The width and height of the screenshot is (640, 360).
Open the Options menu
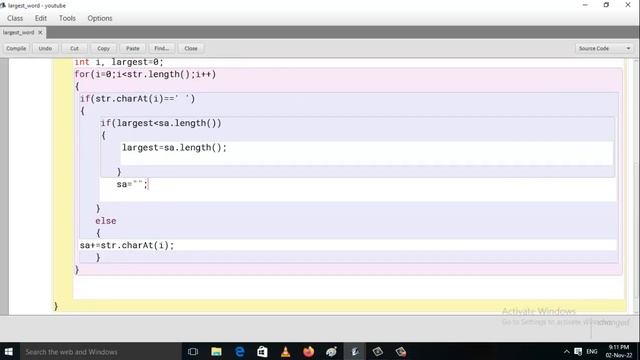click(x=100, y=18)
